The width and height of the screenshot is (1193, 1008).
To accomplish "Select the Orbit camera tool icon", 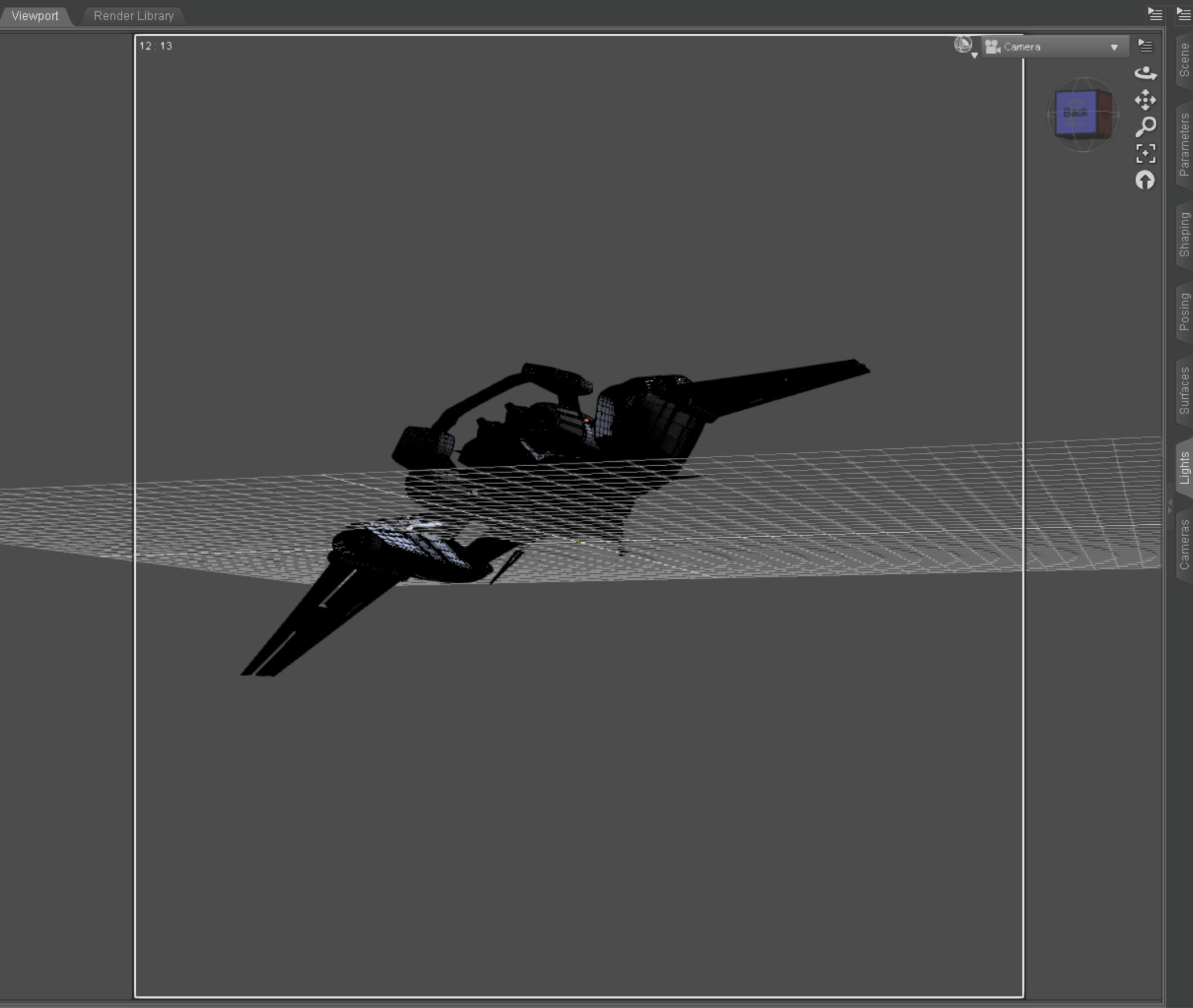I will [1145, 73].
